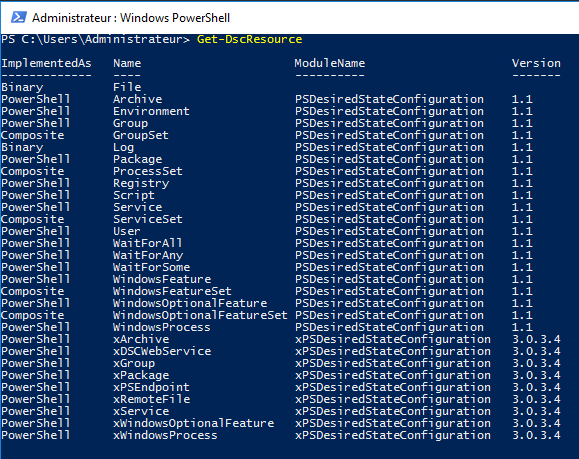Select the resource name xPackage
The height and width of the screenshot is (459, 579).
point(141,375)
